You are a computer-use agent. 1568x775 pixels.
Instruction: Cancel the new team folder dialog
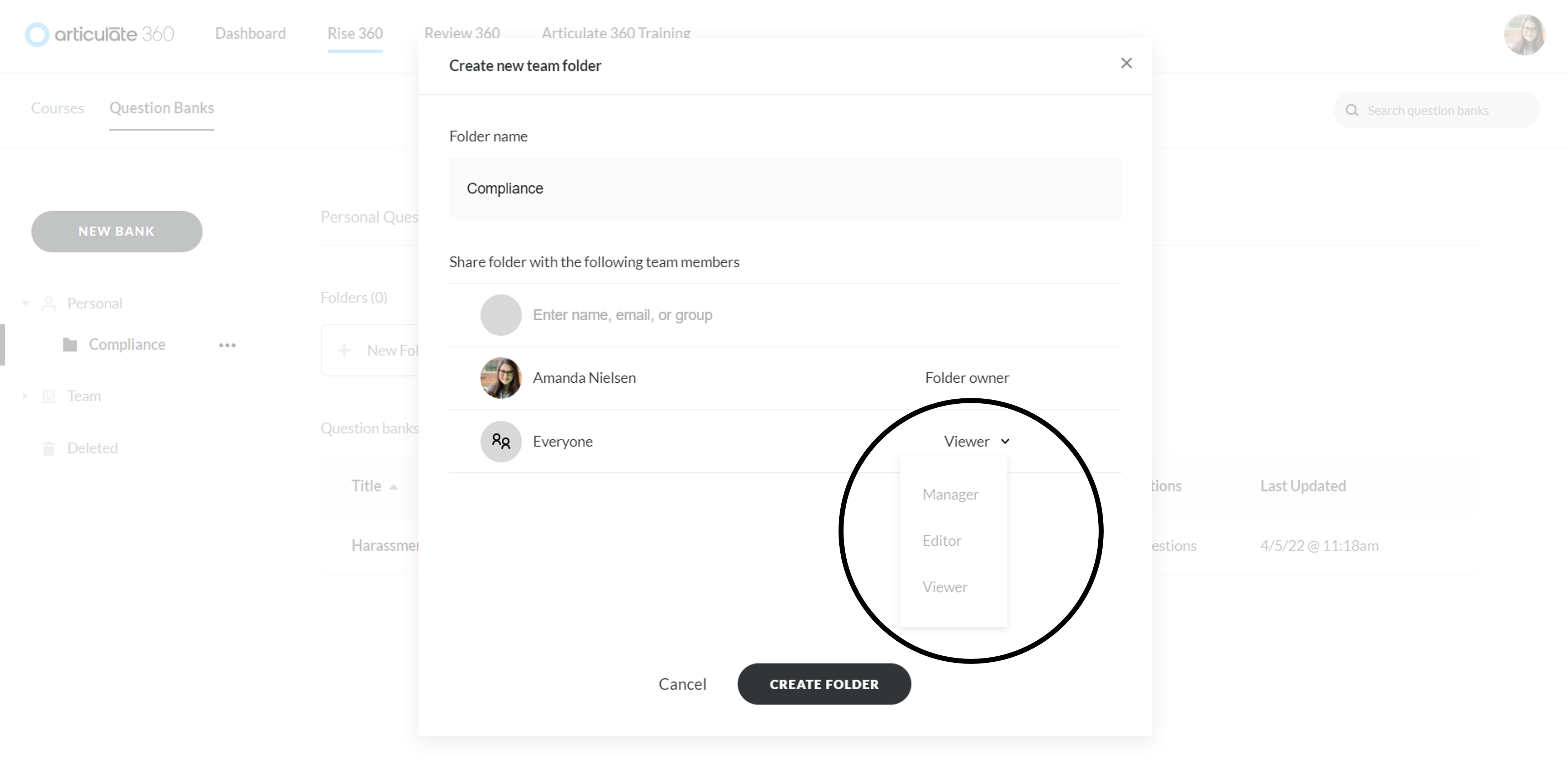coord(682,684)
